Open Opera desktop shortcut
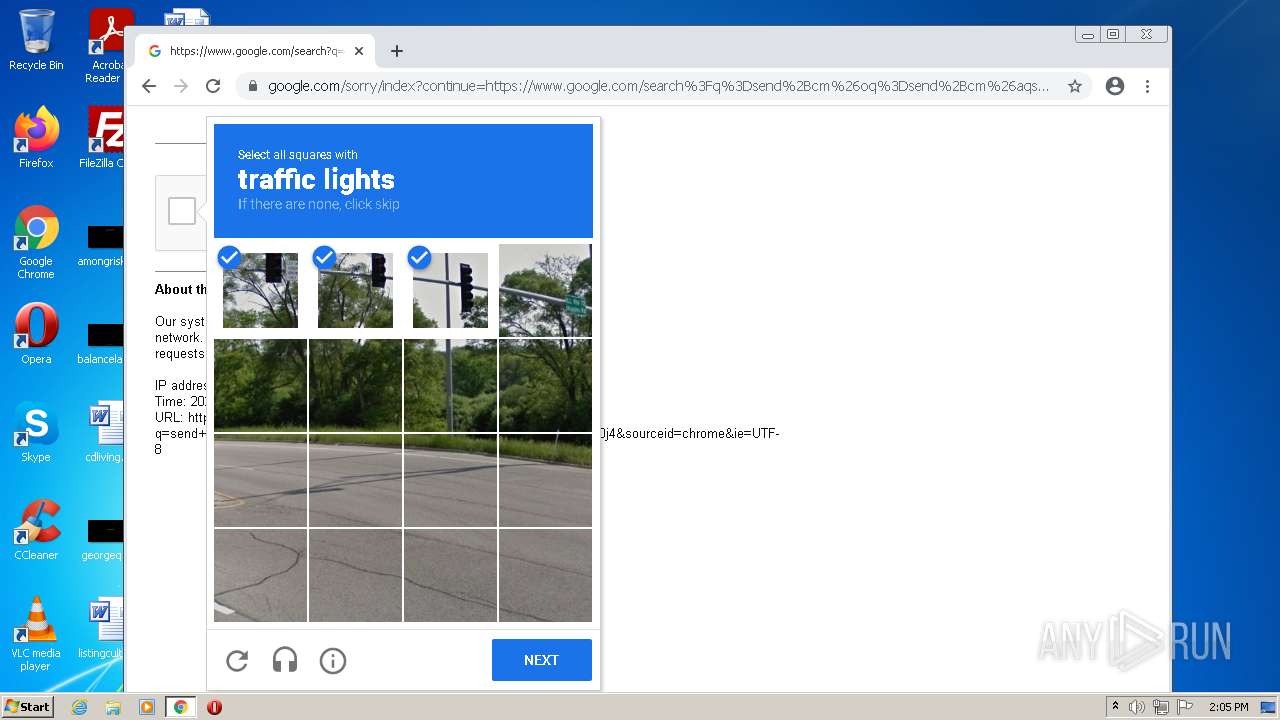 click(36, 334)
